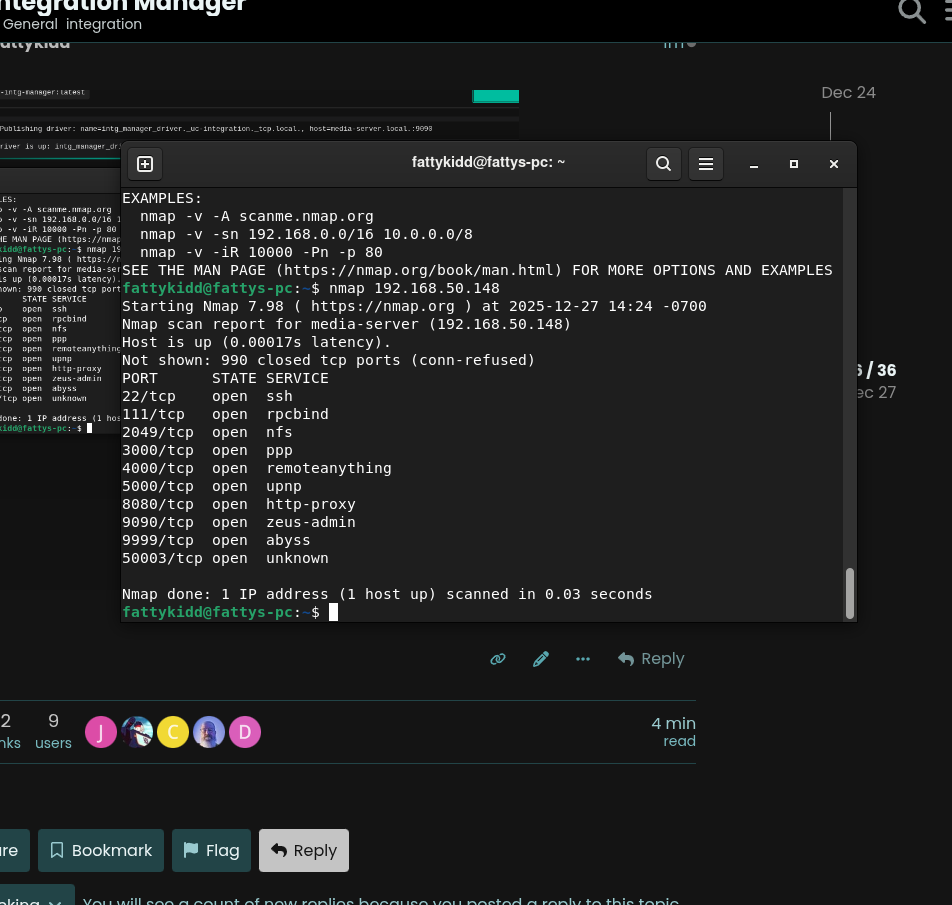Viewport: 952px width, 905px height.
Task: Click the pink J user avatar
Action: click(x=101, y=732)
